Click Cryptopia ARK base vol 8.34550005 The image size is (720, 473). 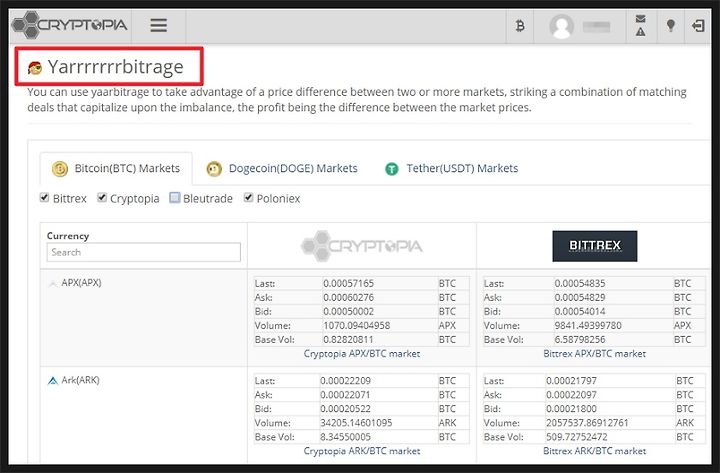click(345, 437)
